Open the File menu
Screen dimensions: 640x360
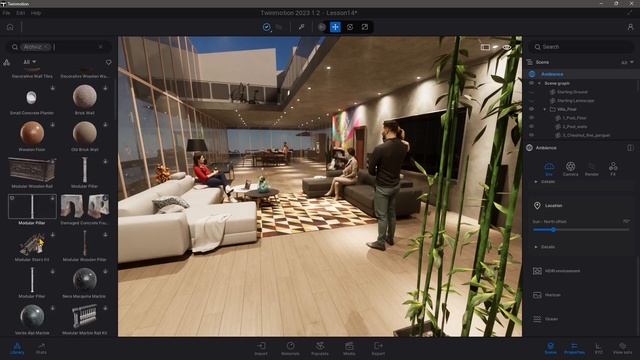[6, 13]
